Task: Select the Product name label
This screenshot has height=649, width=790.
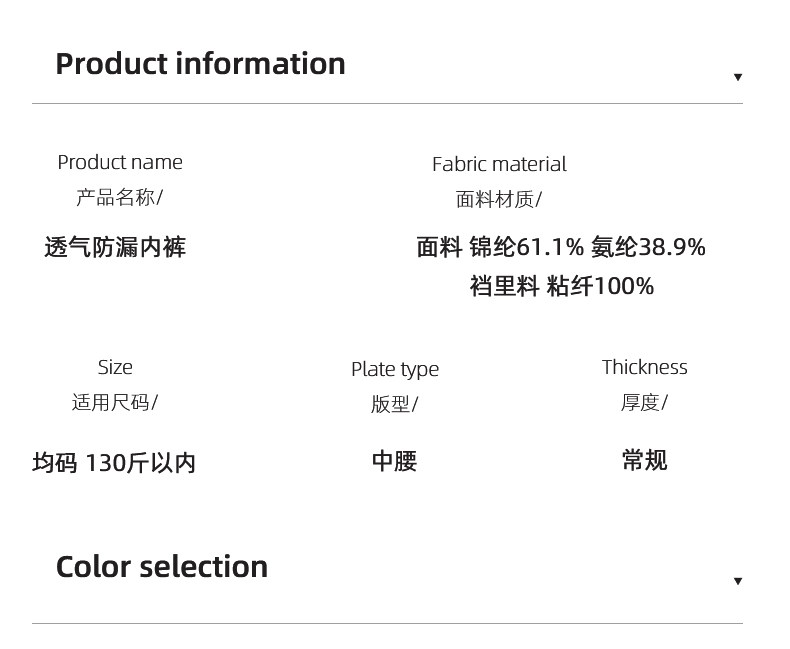Action: tap(120, 162)
